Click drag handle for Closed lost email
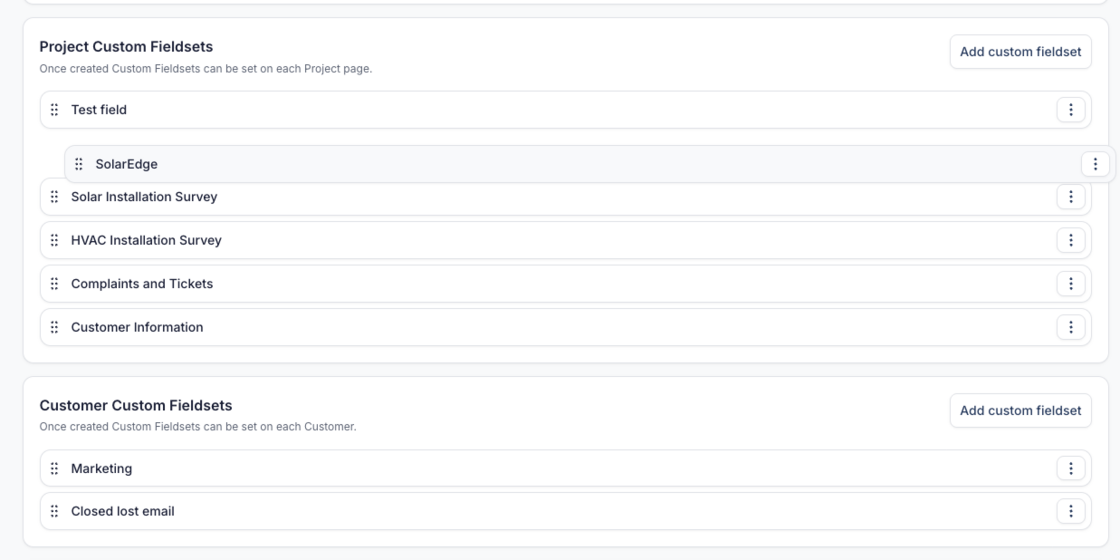 coord(54,511)
